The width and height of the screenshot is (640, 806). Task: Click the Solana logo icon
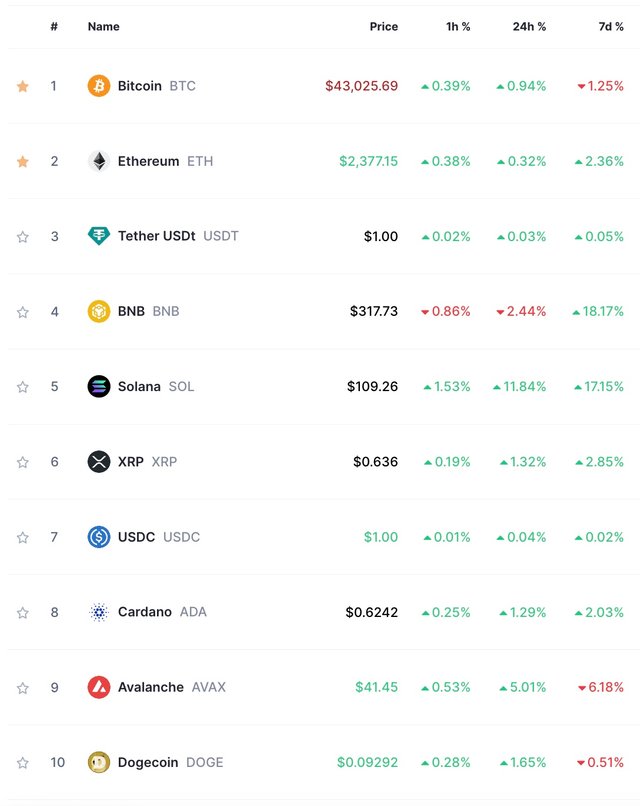(x=99, y=386)
